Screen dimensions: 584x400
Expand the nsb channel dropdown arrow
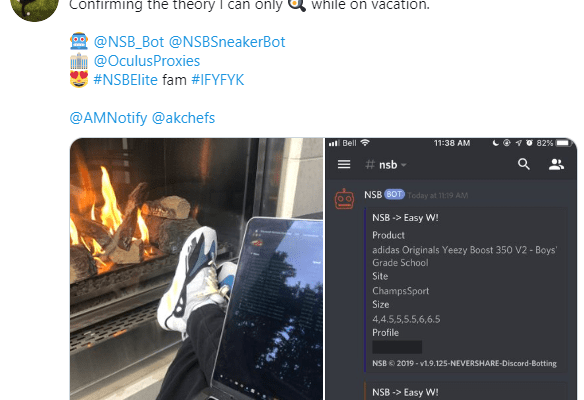(404, 165)
